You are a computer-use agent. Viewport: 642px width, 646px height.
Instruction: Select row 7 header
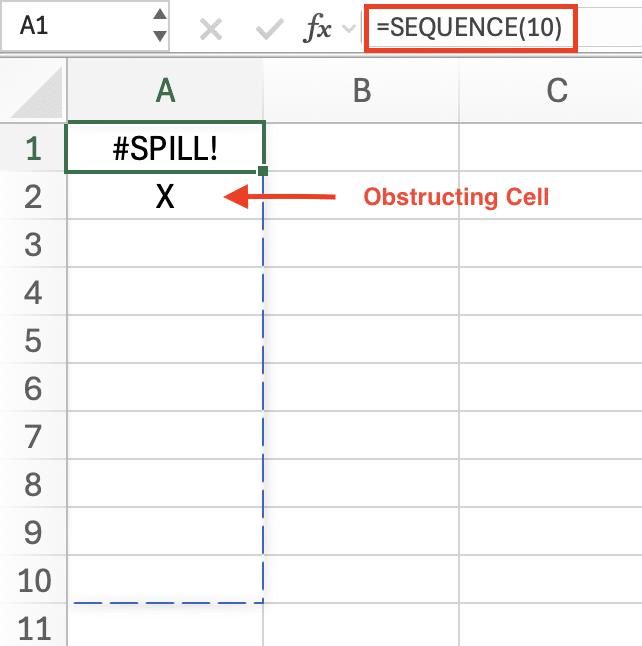[33, 435]
